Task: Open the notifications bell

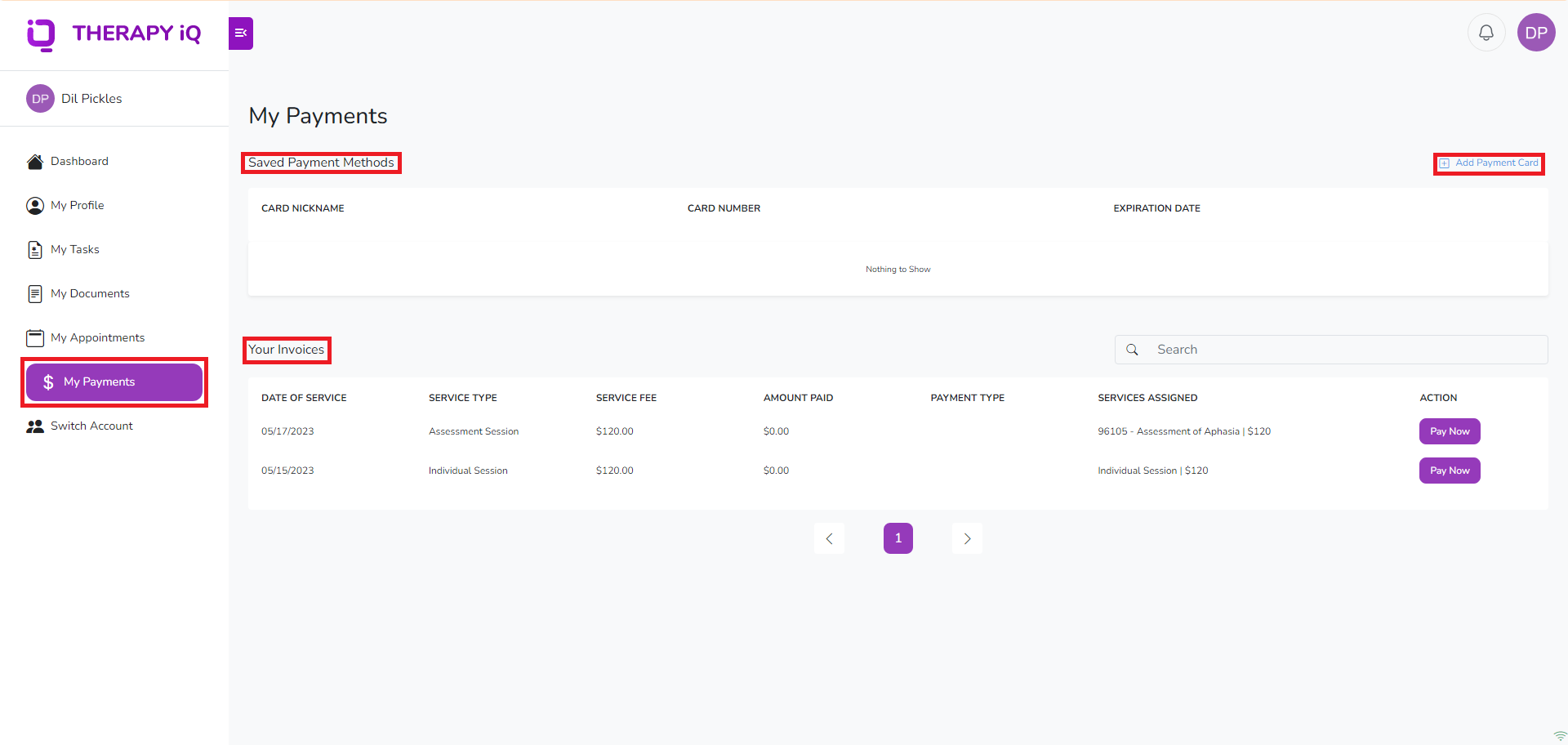Action: pyautogui.click(x=1486, y=33)
